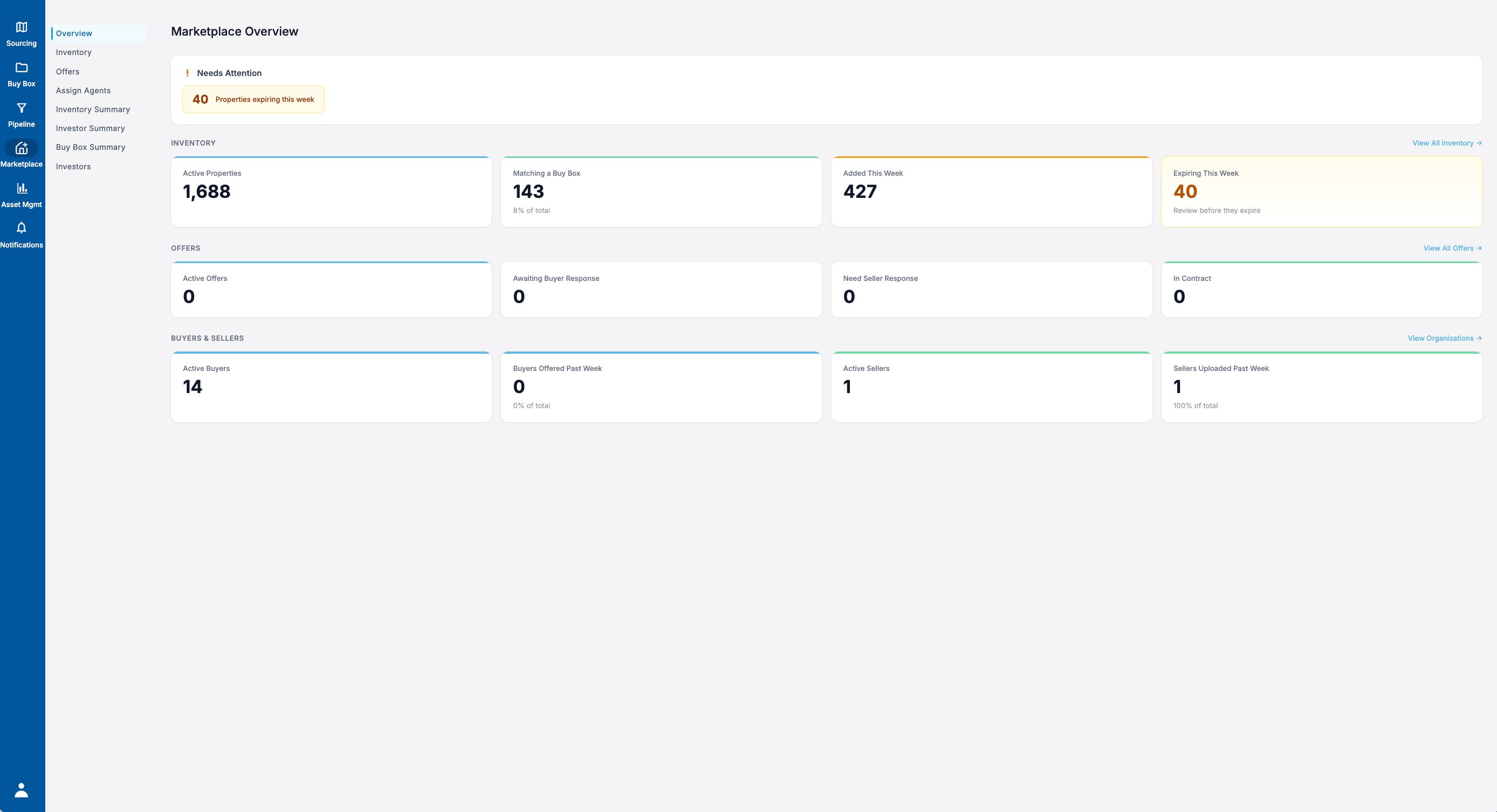Click the 40 Properties expiring this week badge
Image resolution: width=1497 pixels, height=812 pixels.
point(253,99)
